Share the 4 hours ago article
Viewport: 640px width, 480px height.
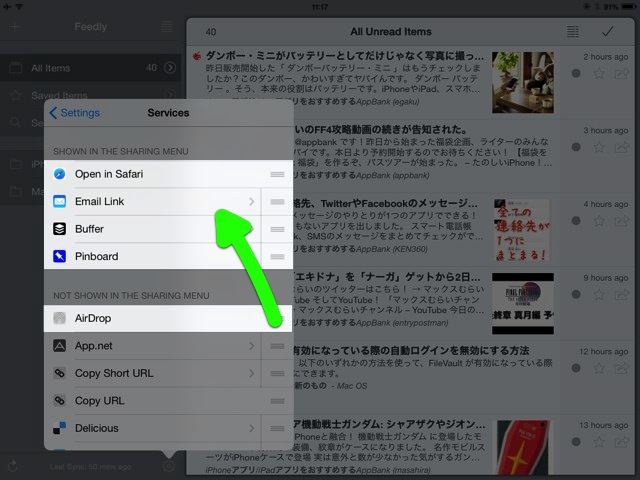coord(622,221)
